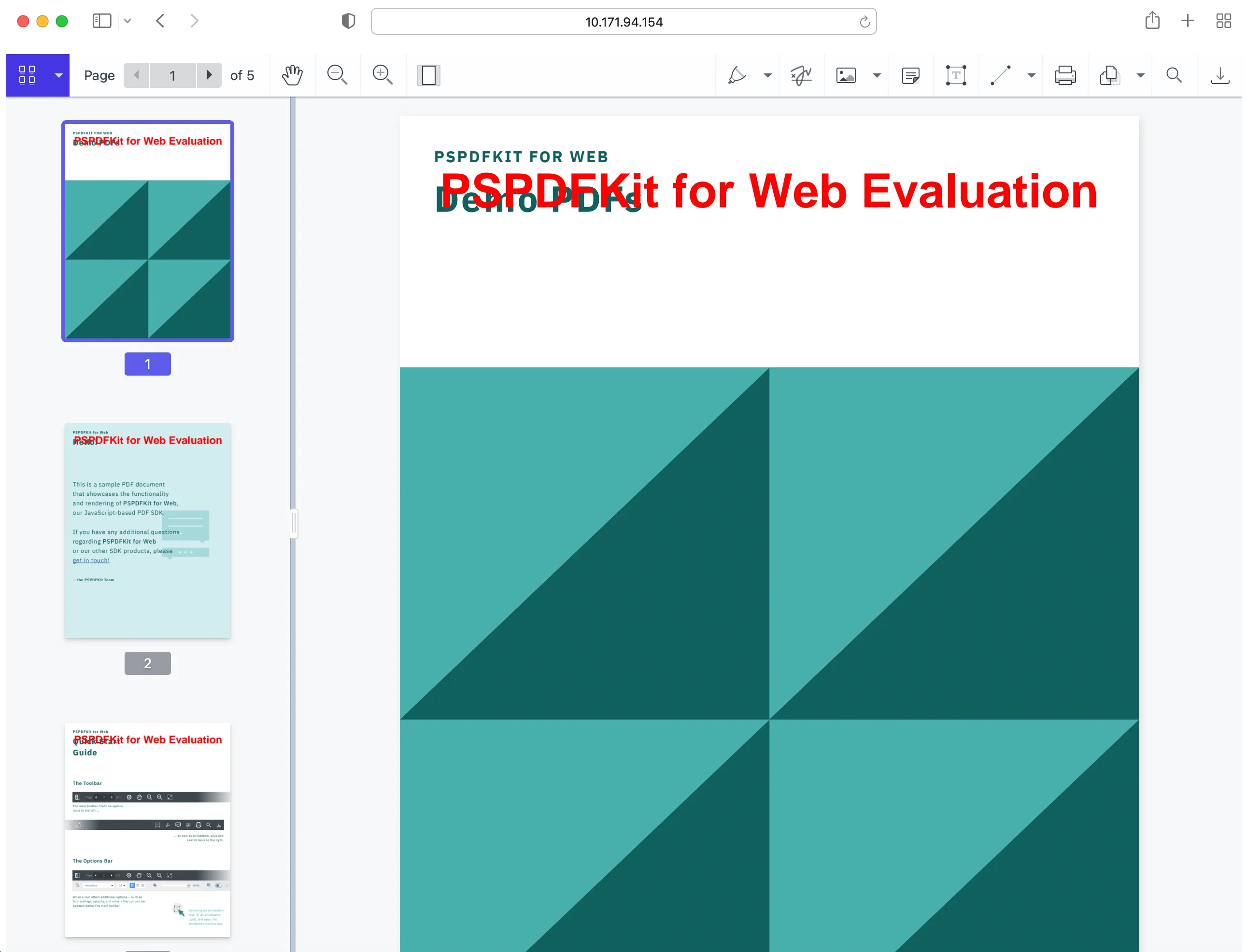Open the image tool dropdown arrow
This screenshot has width=1246, height=952.
coord(877,75)
